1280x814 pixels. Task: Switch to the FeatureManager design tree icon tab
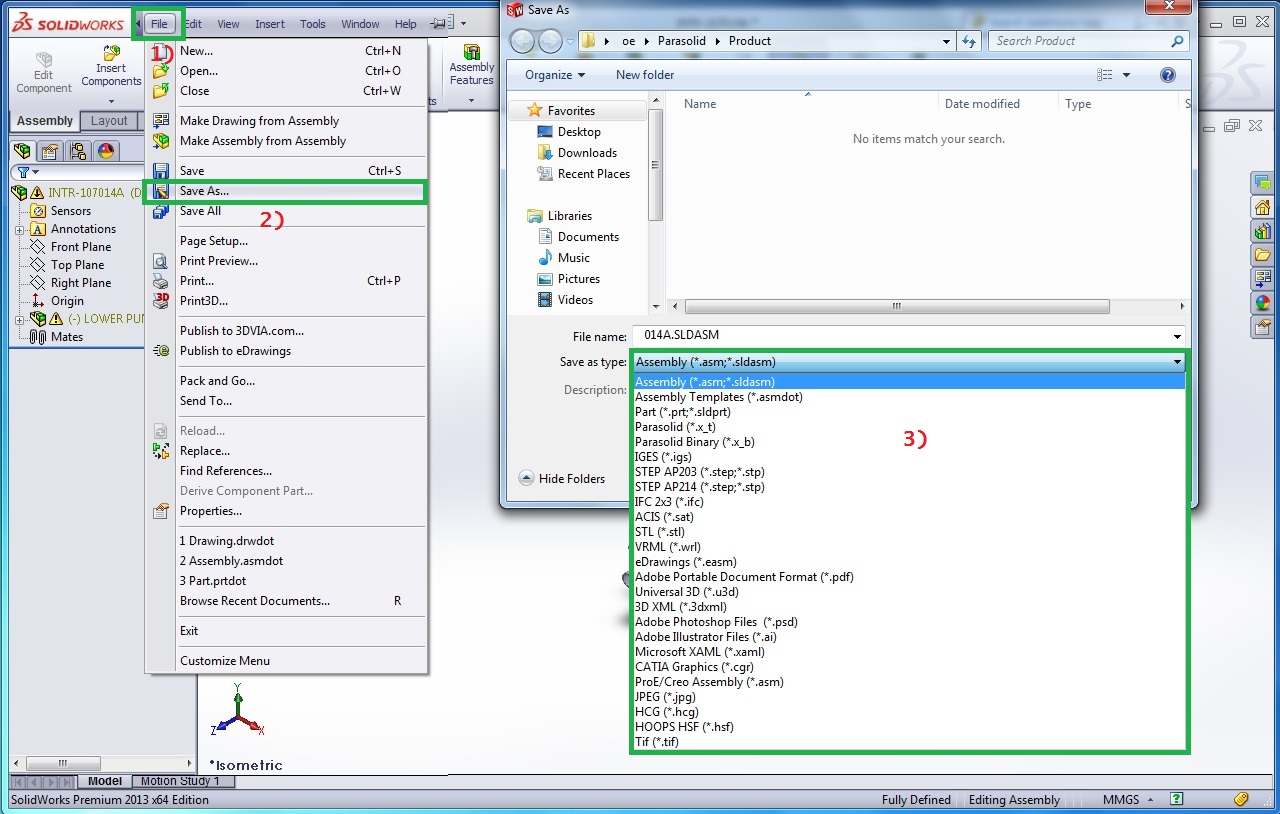pos(22,151)
